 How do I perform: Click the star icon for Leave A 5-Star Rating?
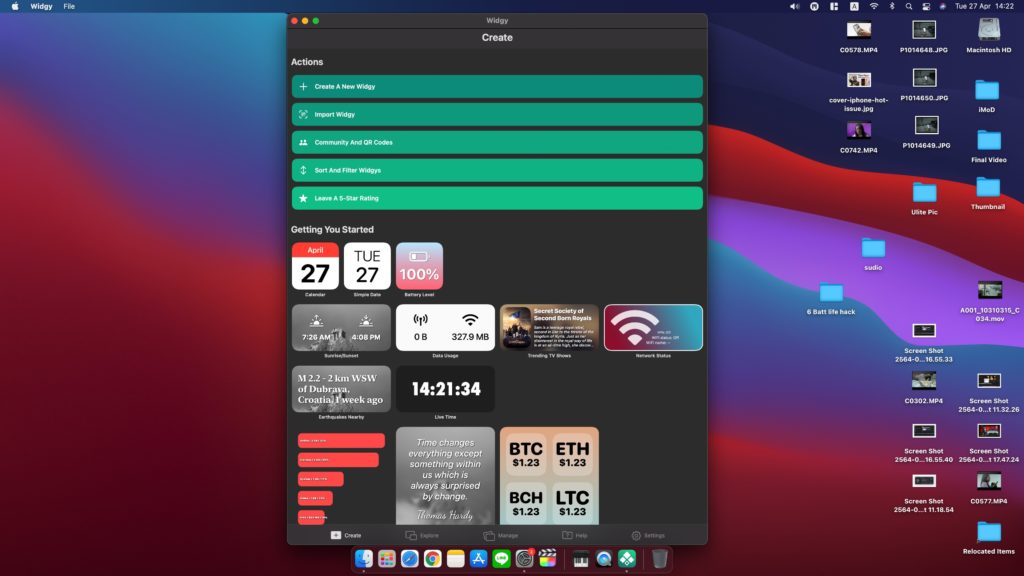(303, 199)
